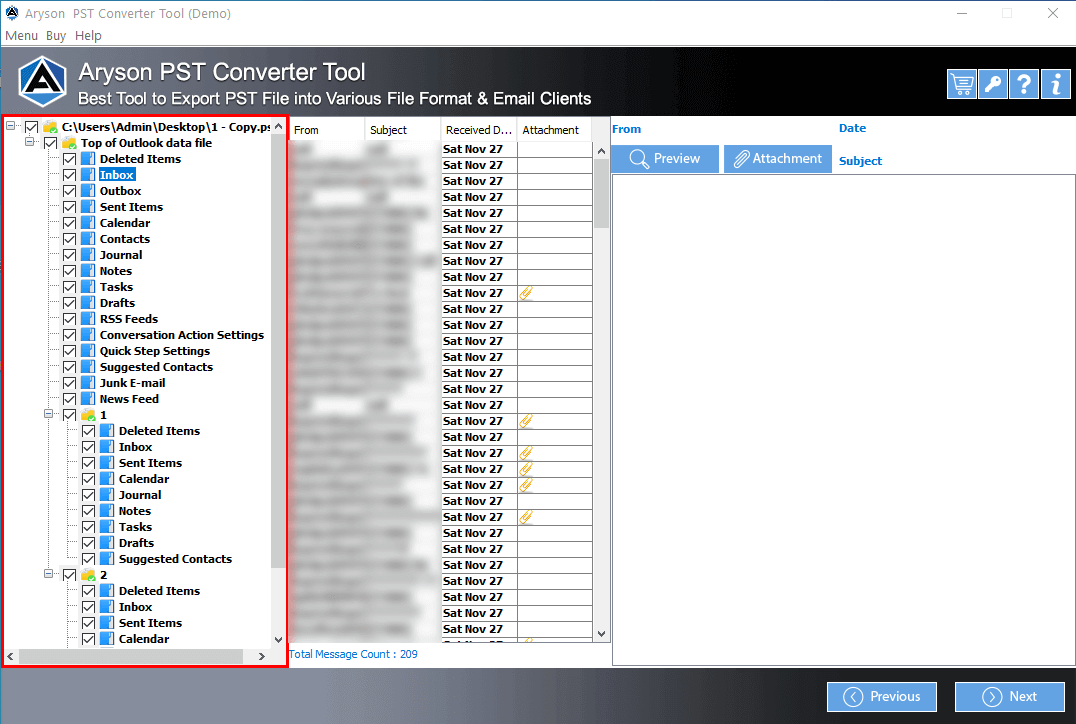Select Conversation Action Settings folder
The image size is (1076, 724).
[182, 335]
